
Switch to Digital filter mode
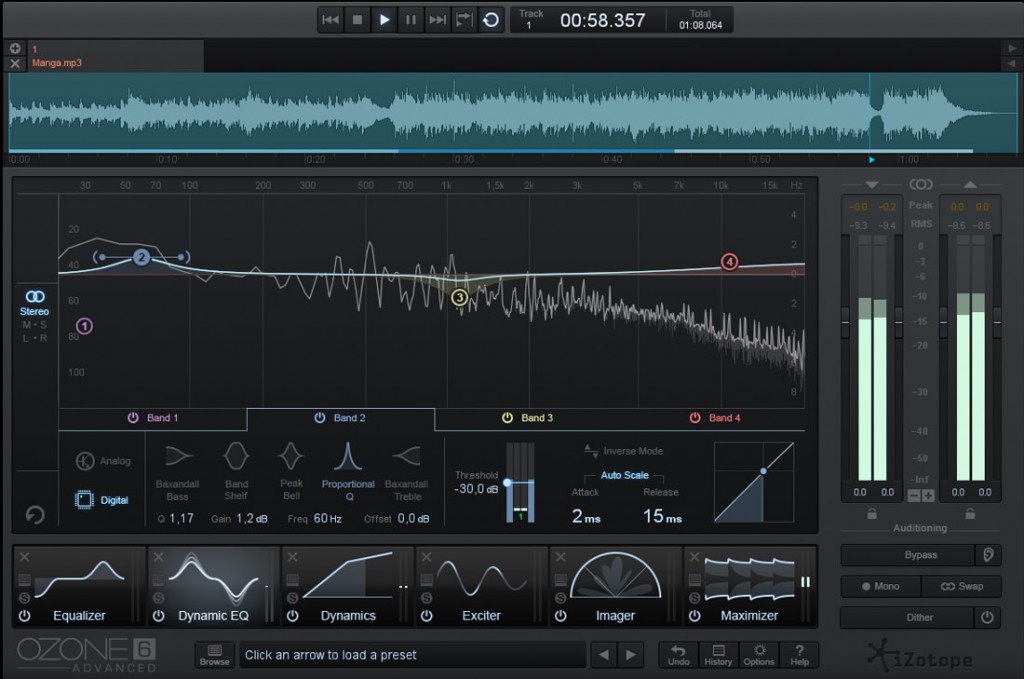click(102, 500)
